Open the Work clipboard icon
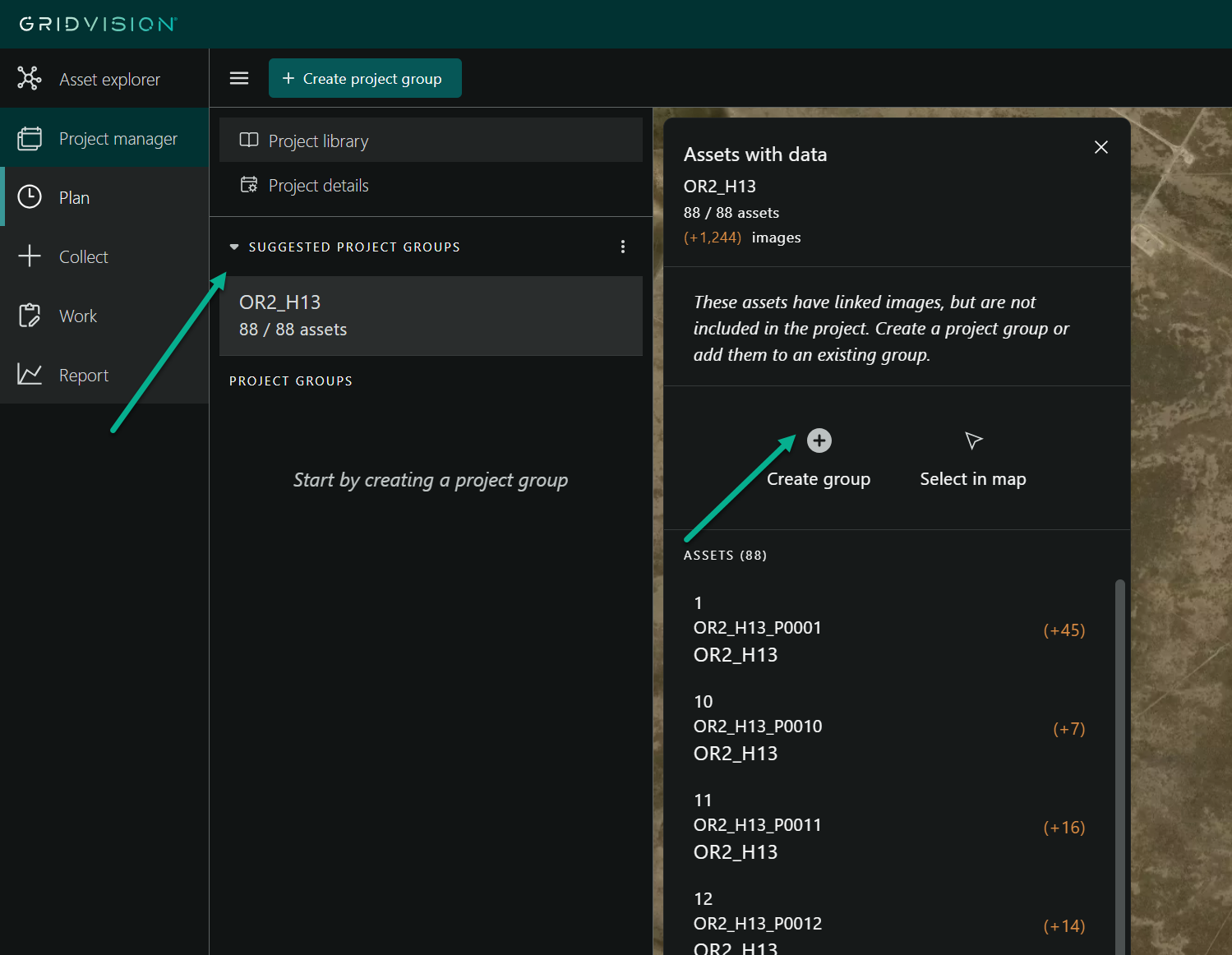The height and width of the screenshot is (955, 1232). pos(30,316)
